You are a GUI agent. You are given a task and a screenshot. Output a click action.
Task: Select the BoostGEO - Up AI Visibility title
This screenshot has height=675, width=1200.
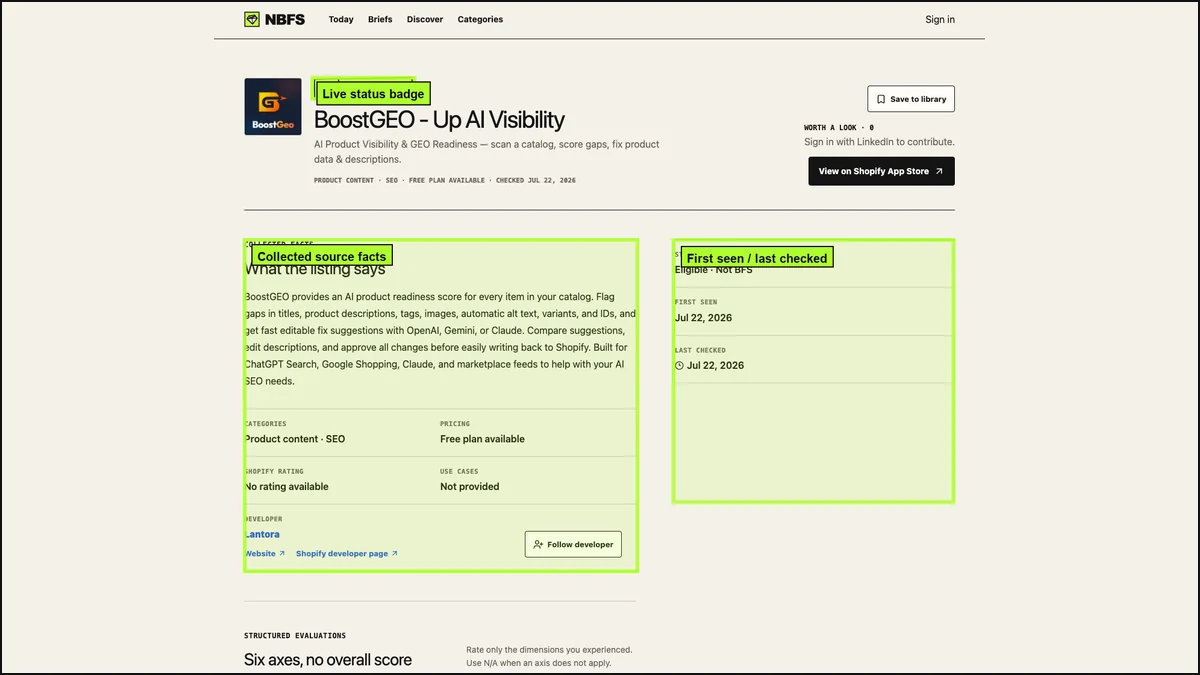click(439, 120)
